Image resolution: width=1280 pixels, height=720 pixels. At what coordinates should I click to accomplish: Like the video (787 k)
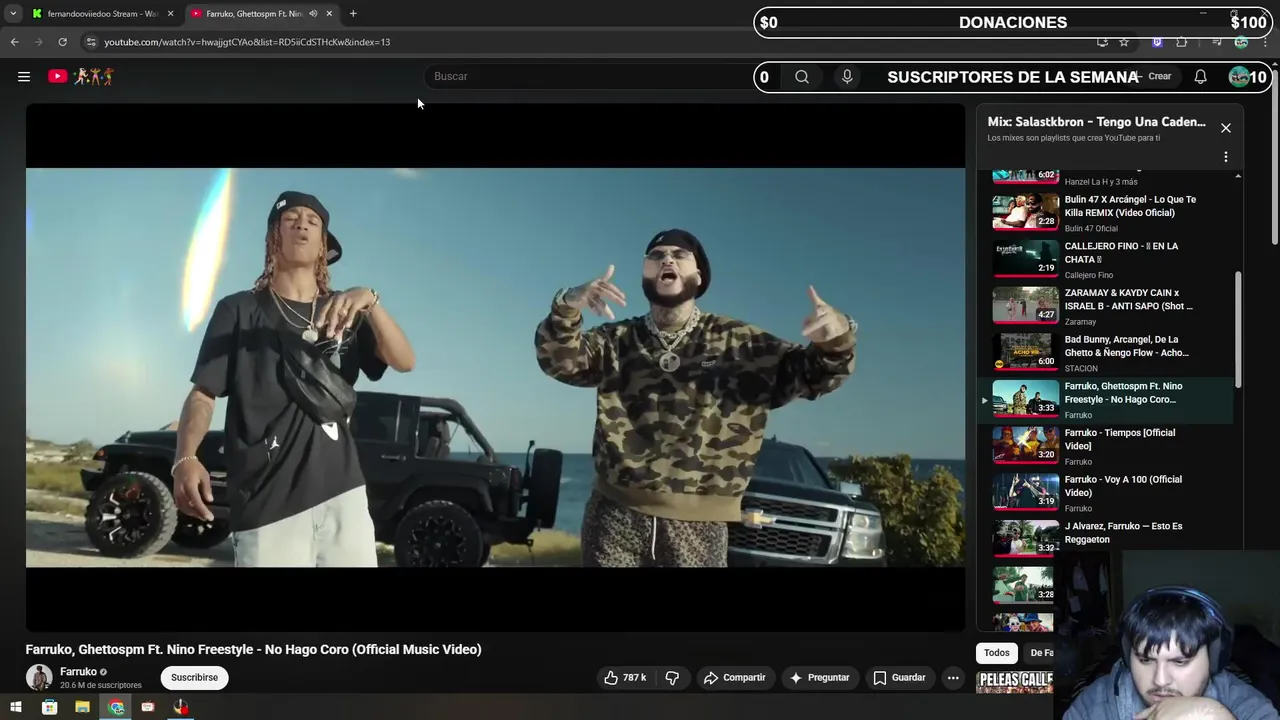[x=624, y=677]
